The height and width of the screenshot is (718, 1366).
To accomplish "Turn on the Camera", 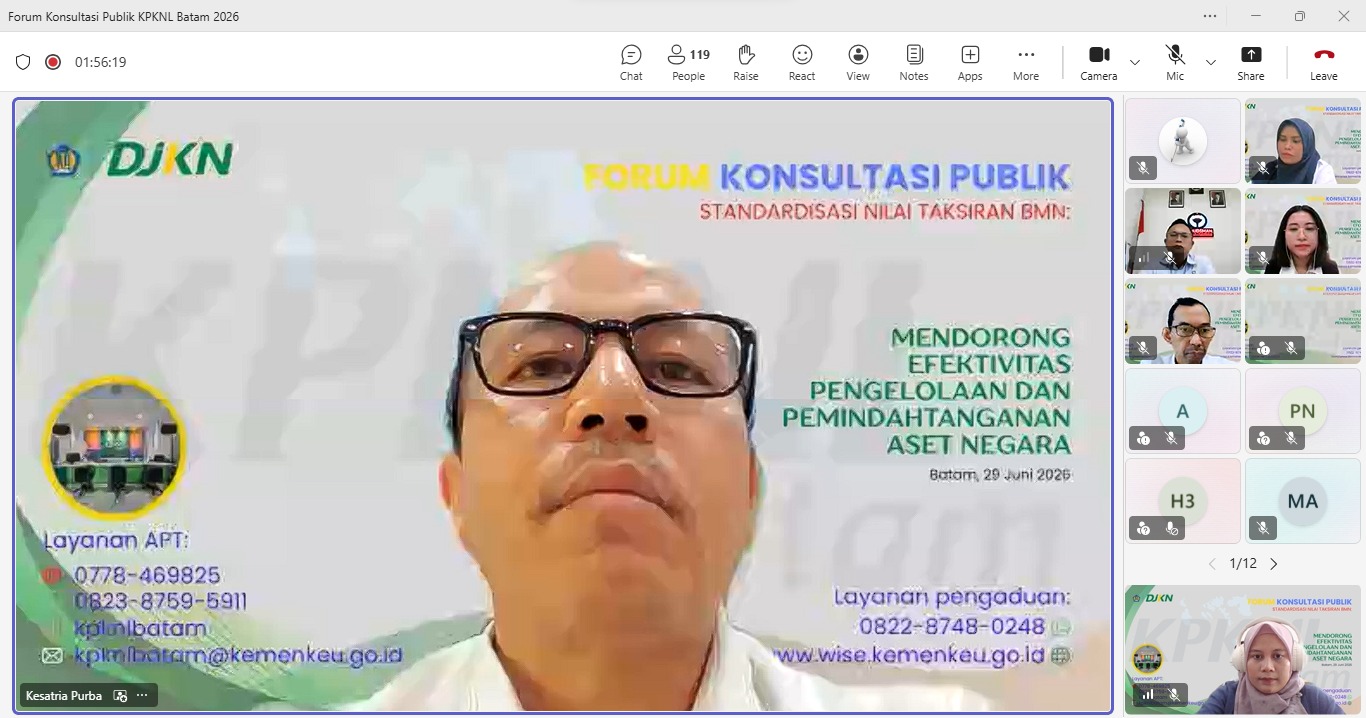I will pos(1099,62).
